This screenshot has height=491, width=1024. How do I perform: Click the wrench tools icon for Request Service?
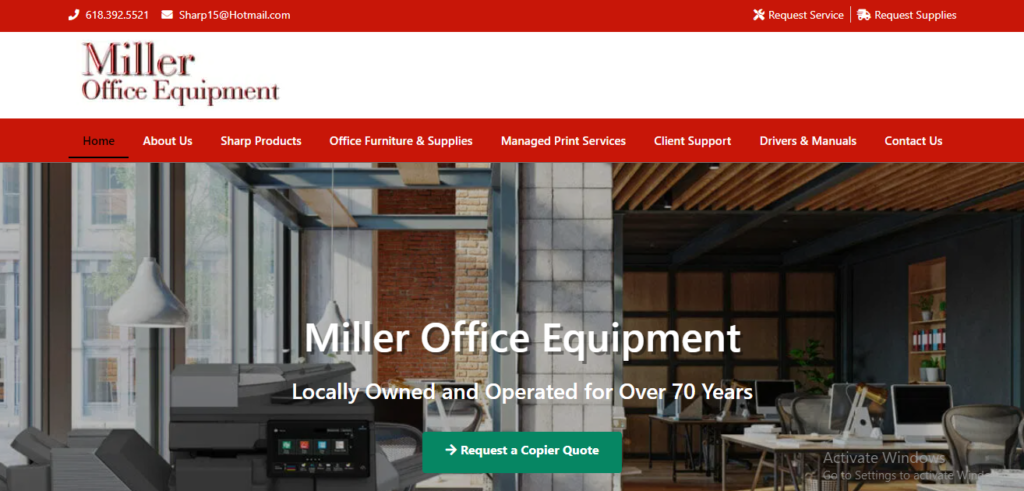pos(758,15)
